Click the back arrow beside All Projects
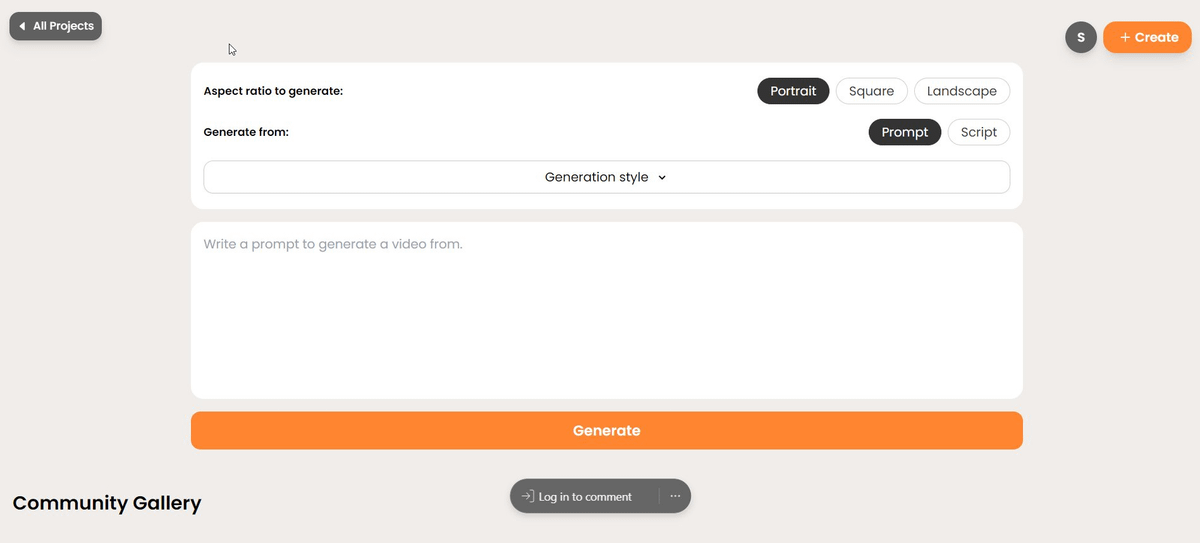Screen dimensions: 1200x543 22,26
